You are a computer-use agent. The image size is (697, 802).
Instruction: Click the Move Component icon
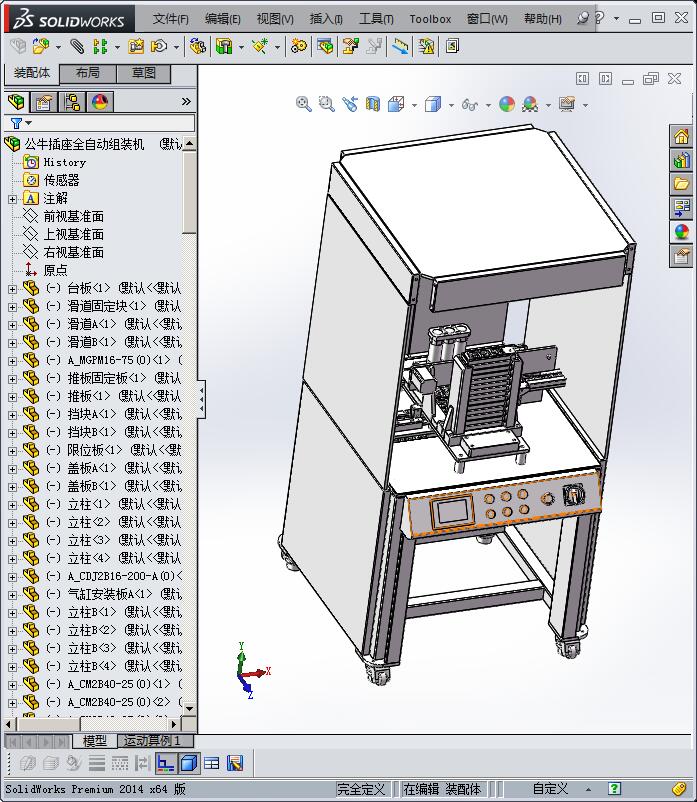coord(159,47)
